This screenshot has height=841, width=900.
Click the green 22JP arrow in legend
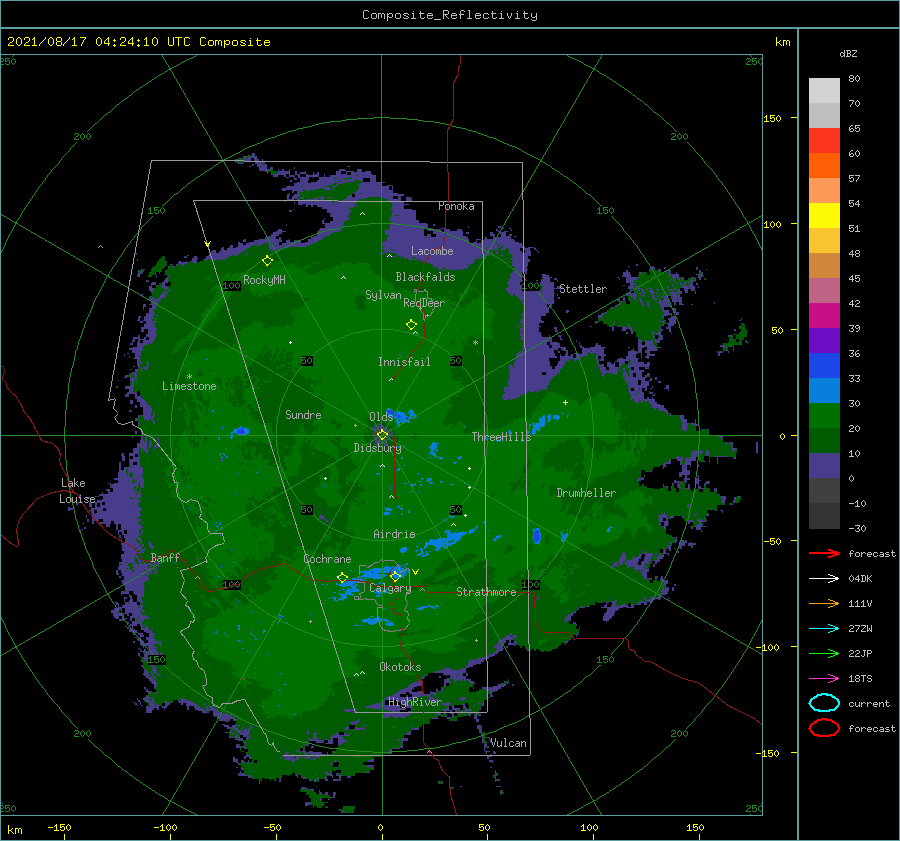pos(824,653)
